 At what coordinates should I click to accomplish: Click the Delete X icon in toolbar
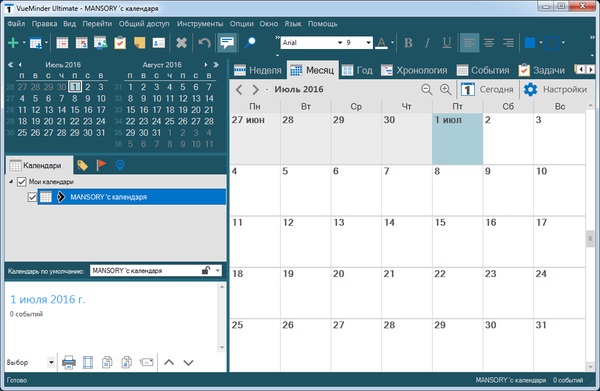point(181,42)
